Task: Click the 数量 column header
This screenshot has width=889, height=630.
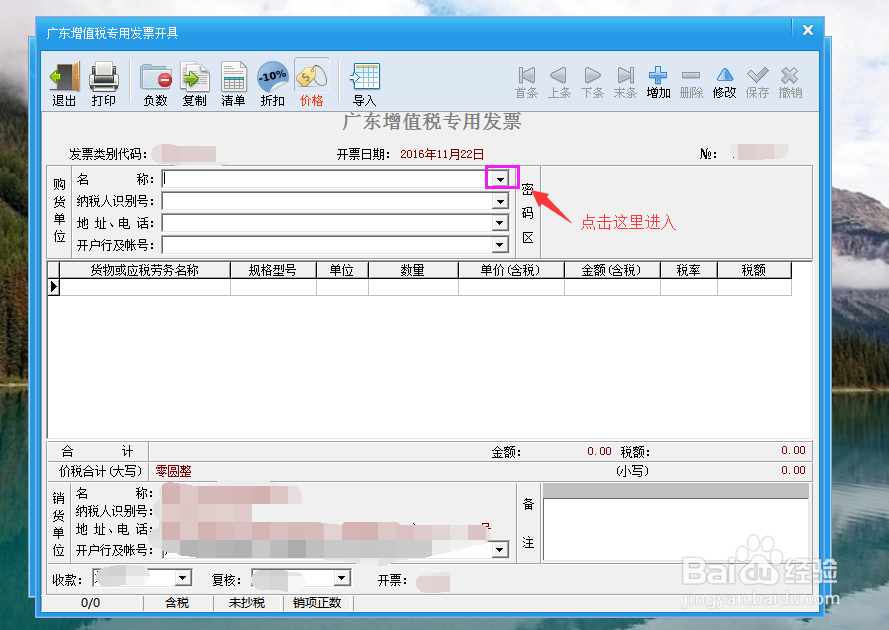Action: pos(413,270)
